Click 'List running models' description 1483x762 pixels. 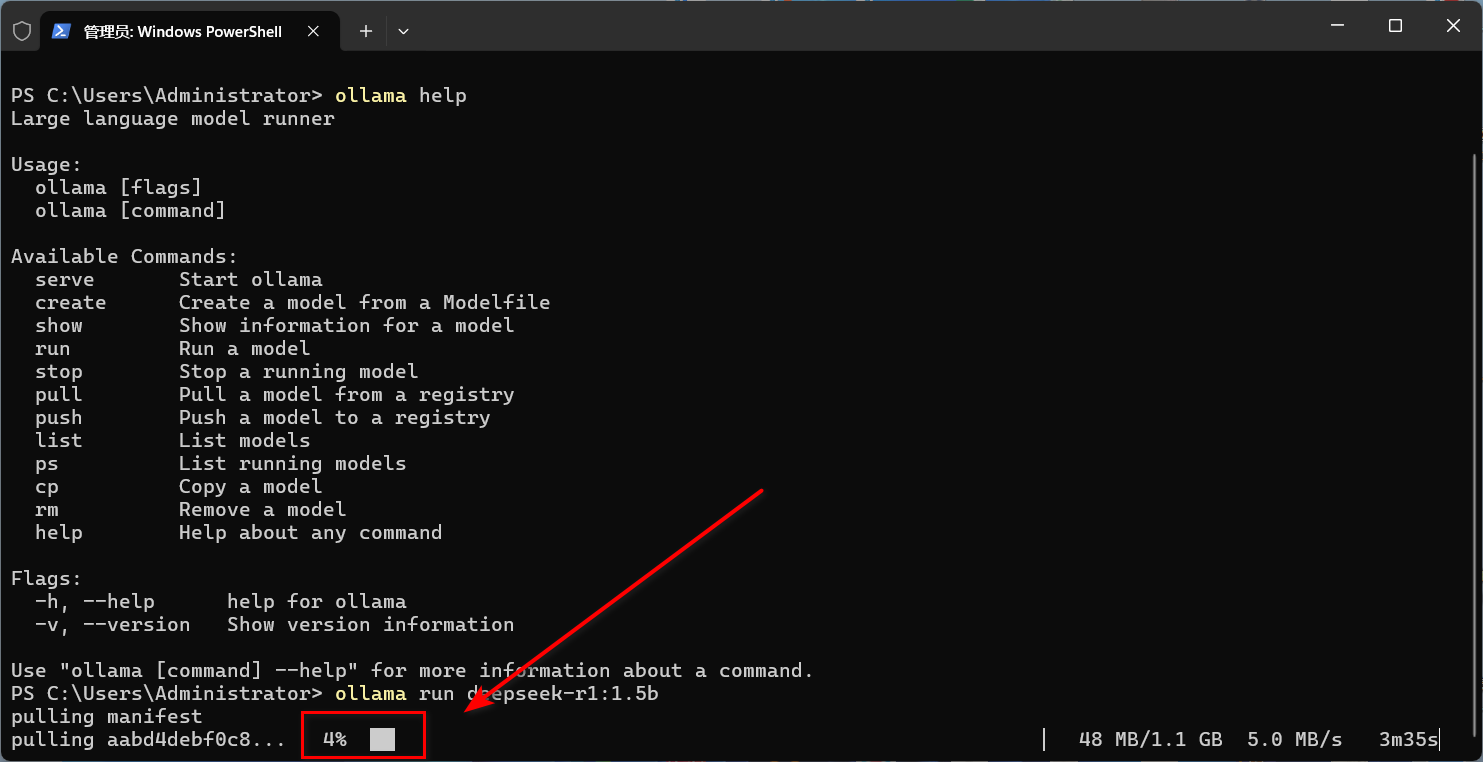coord(293,464)
